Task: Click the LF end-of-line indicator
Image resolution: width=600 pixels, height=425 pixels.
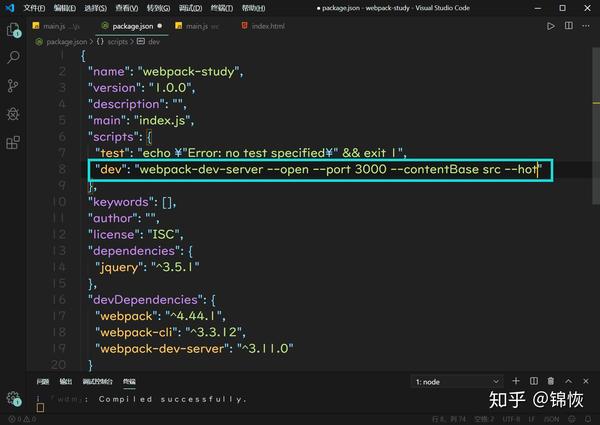Action: [x=532, y=419]
